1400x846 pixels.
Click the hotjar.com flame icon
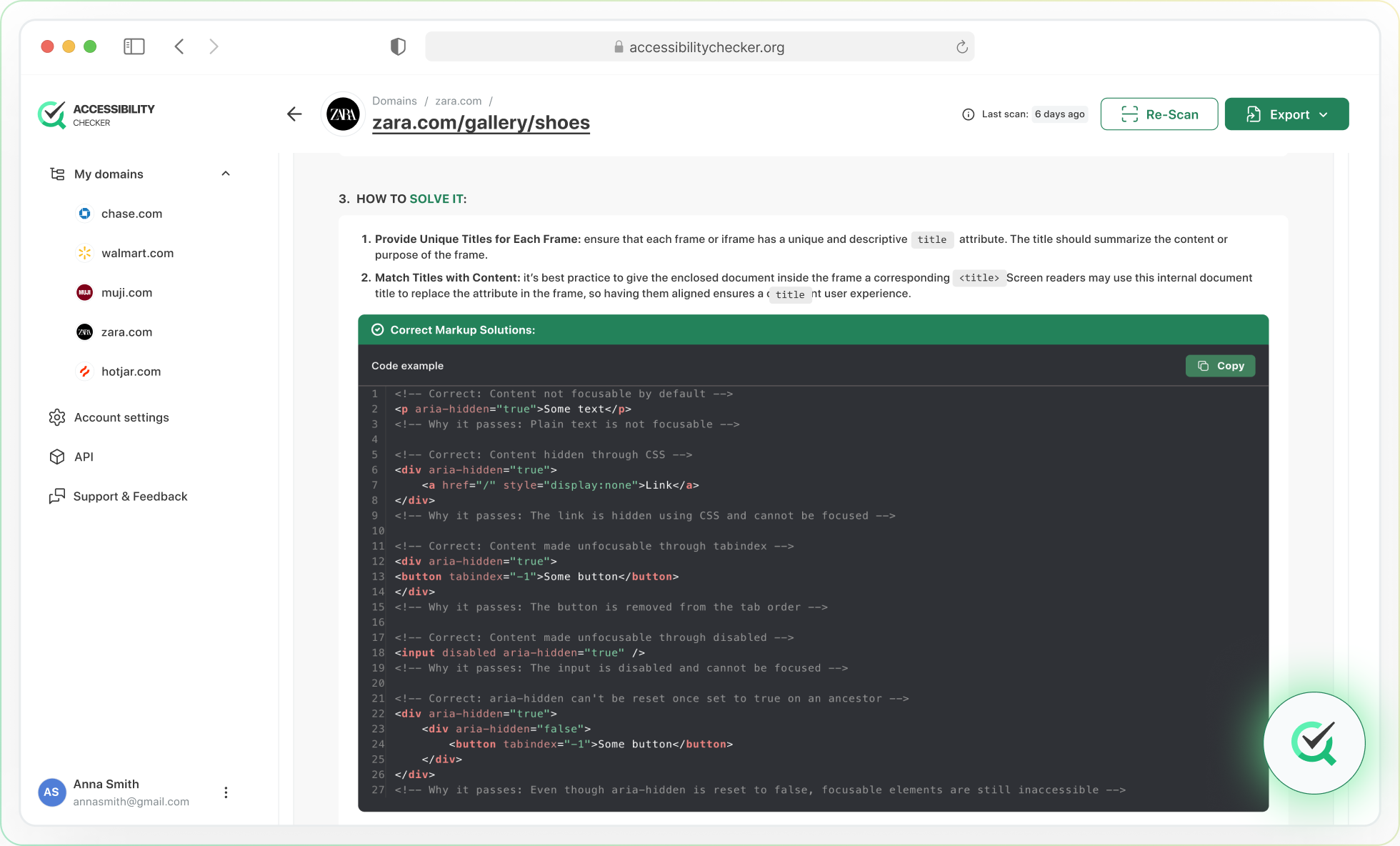(84, 372)
